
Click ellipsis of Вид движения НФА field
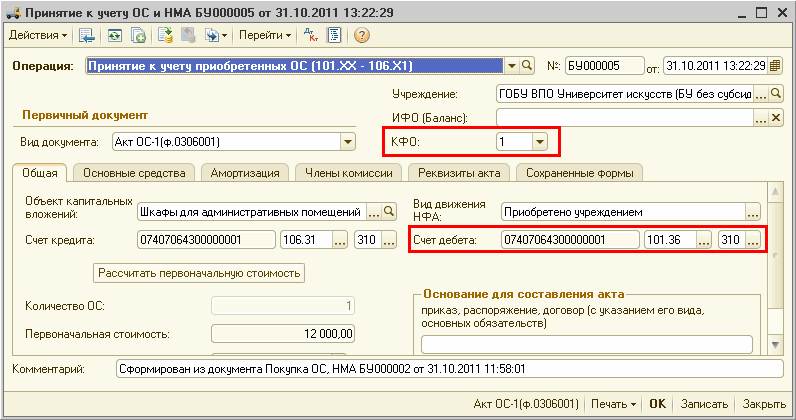click(753, 212)
